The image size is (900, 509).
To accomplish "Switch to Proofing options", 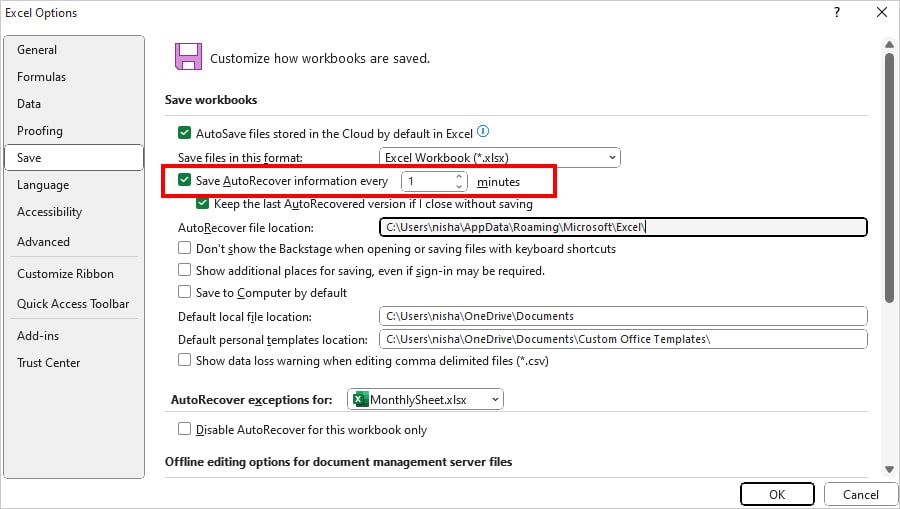I will coord(73,131).
